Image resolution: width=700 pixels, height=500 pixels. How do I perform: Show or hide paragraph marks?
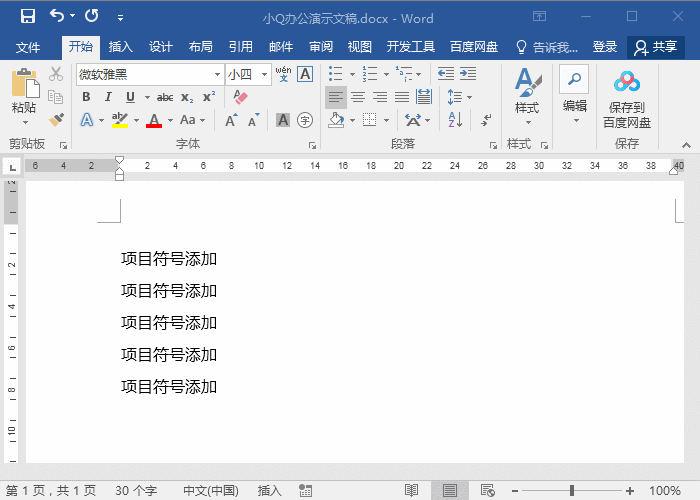coord(486,120)
